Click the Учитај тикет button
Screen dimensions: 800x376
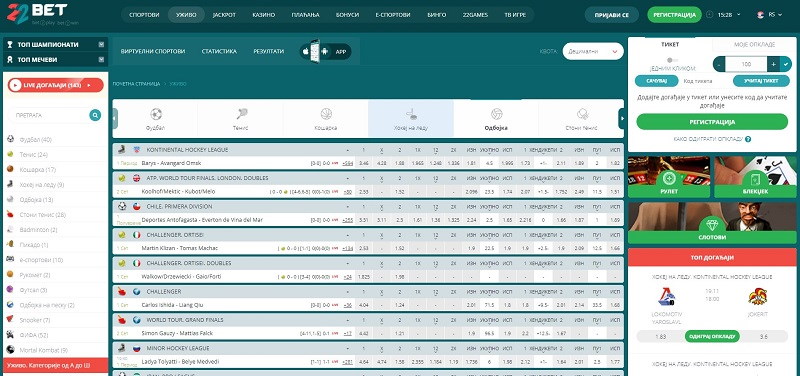pyautogui.click(x=760, y=81)
